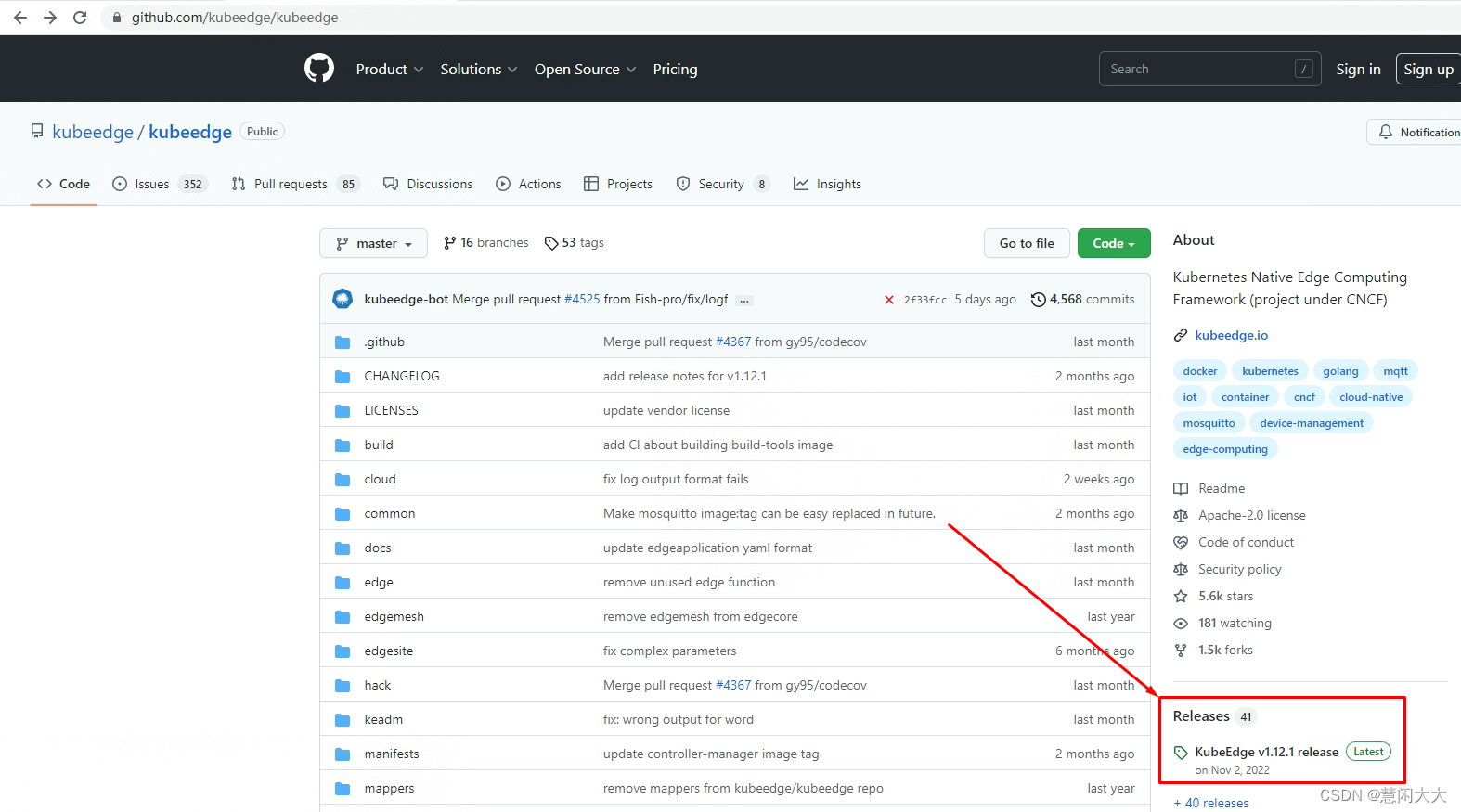1461x812 pixels.
Task: Click the link icon beside kubeedge.io
Action: 1181,335
